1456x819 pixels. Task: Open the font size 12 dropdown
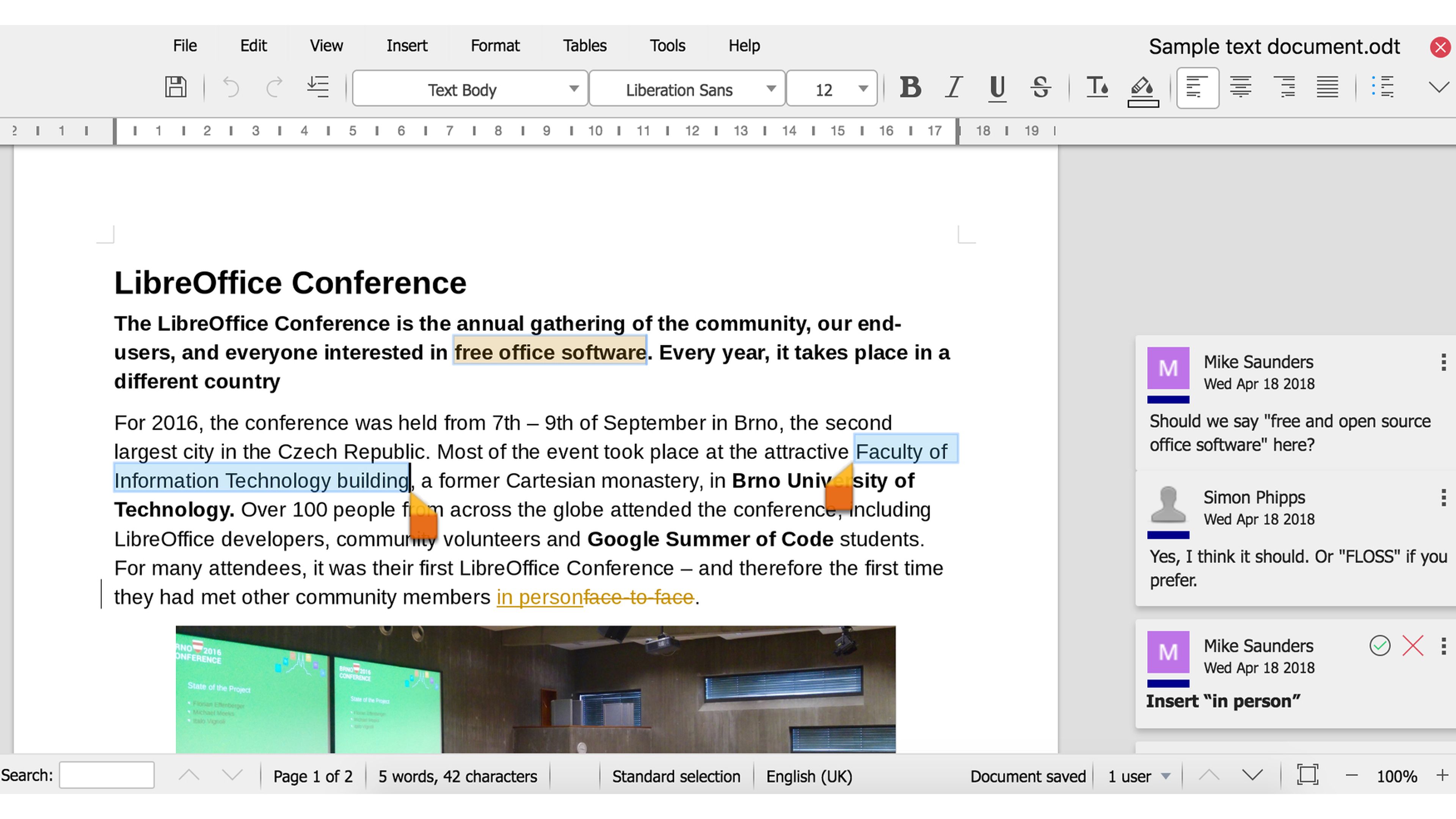pyautogui.click(x=863, y=89)
